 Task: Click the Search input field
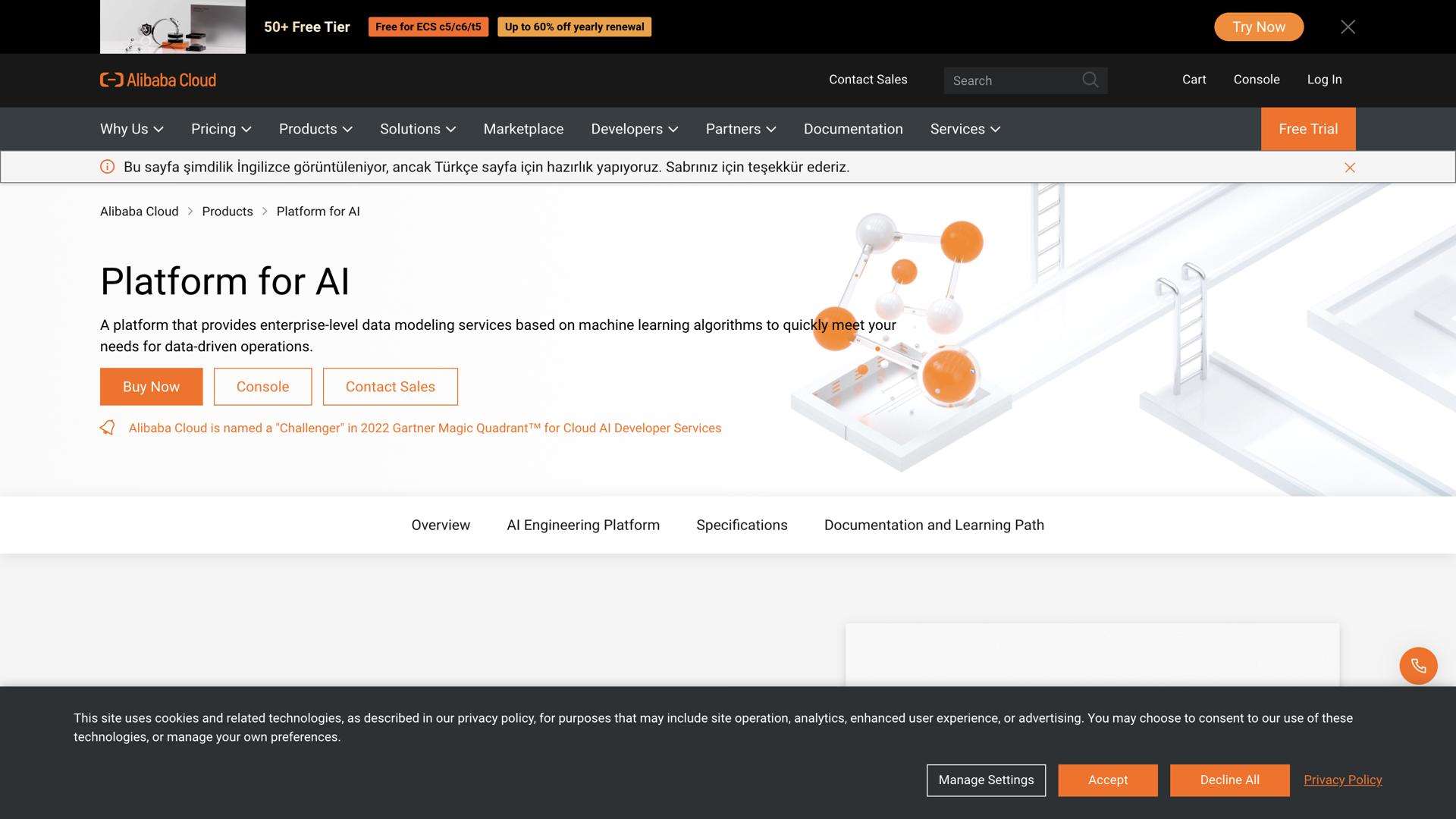click(1009, 80)
